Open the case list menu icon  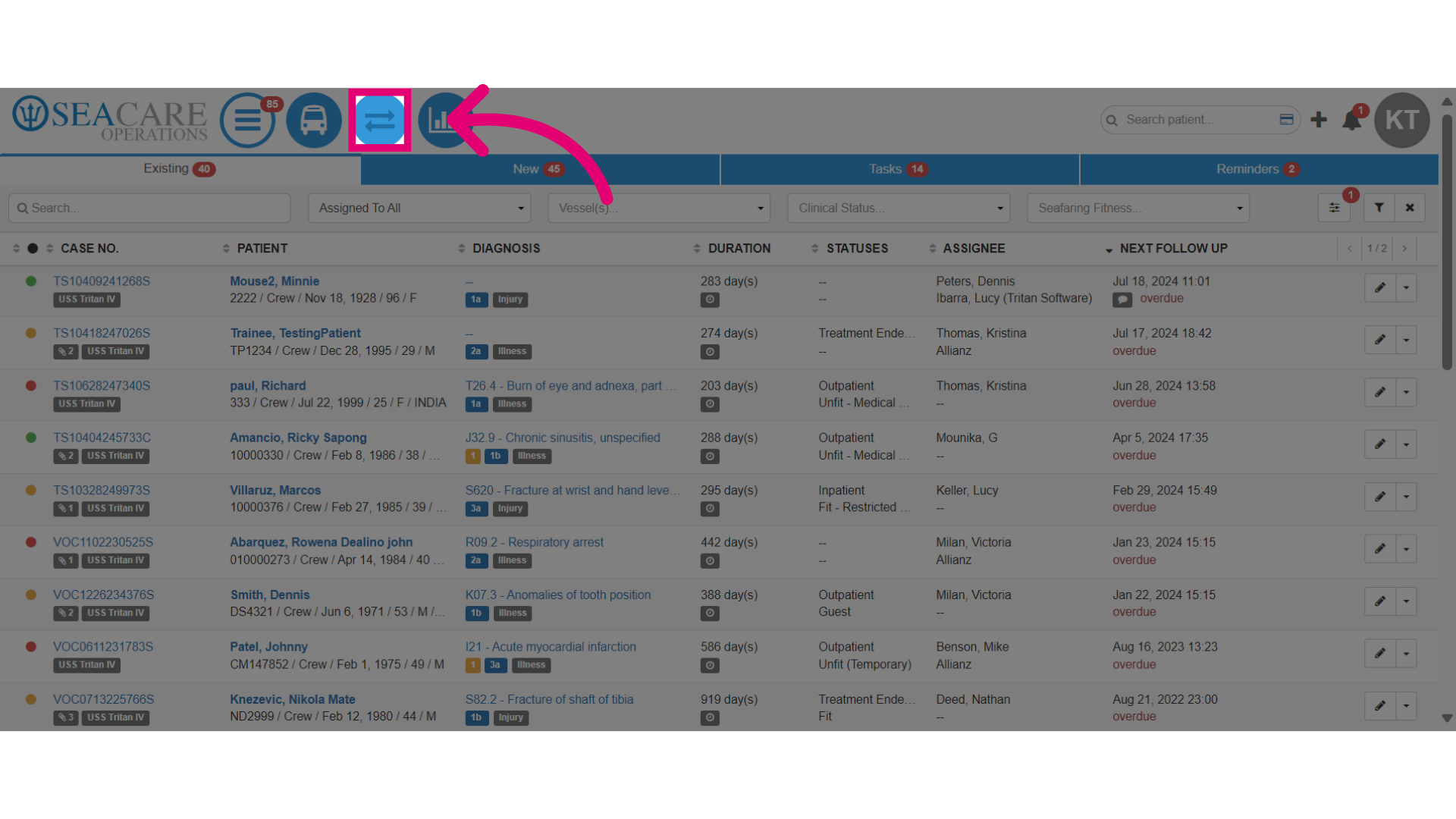247,120
